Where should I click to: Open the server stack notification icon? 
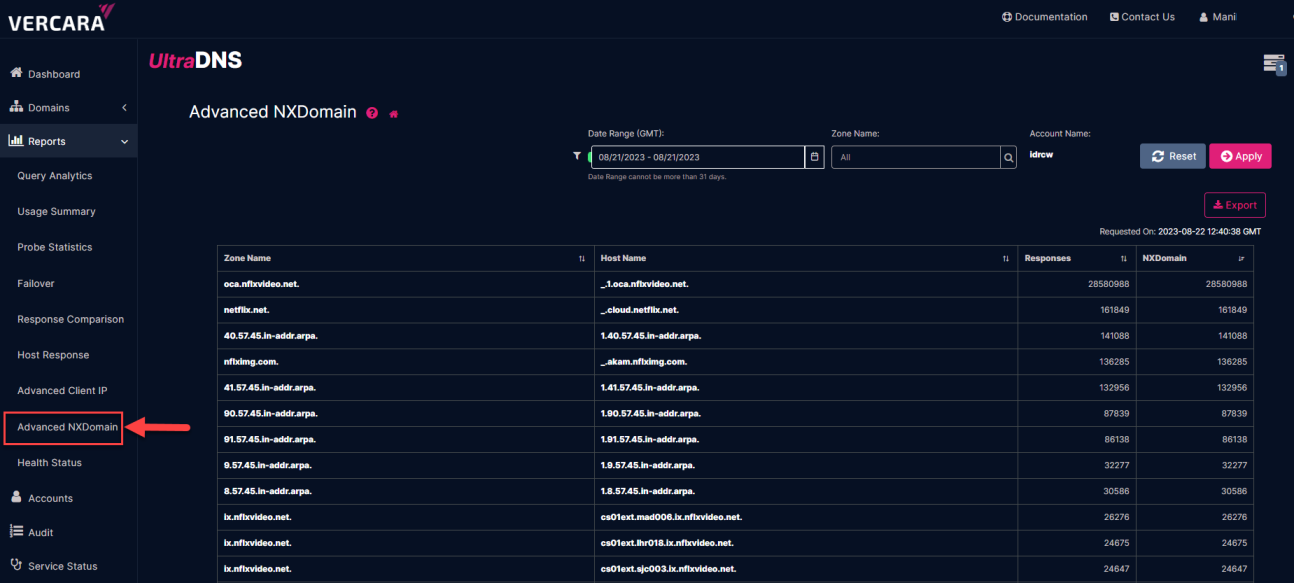point(1273,64)
